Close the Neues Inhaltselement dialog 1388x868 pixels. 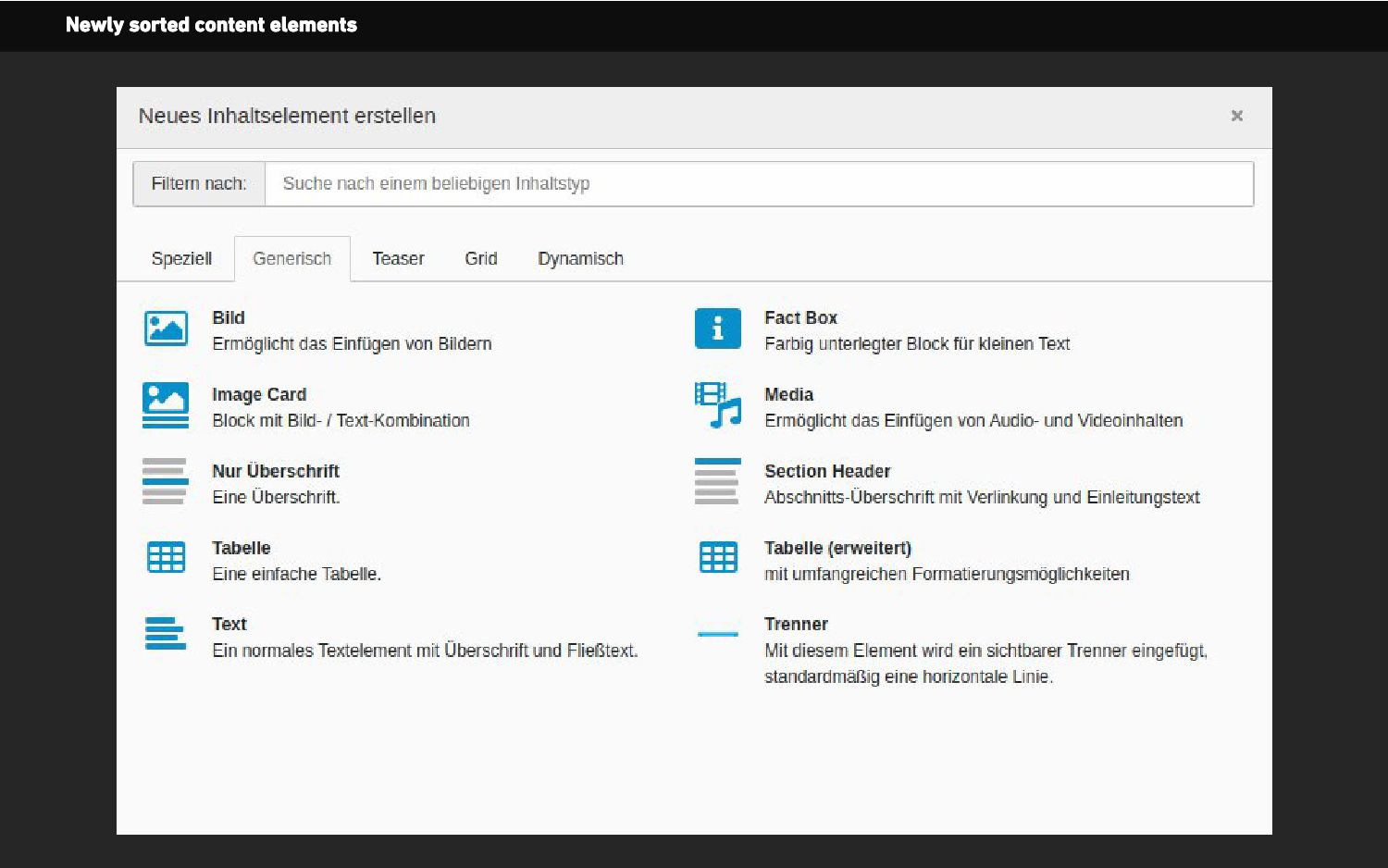tap(1236, 116)
